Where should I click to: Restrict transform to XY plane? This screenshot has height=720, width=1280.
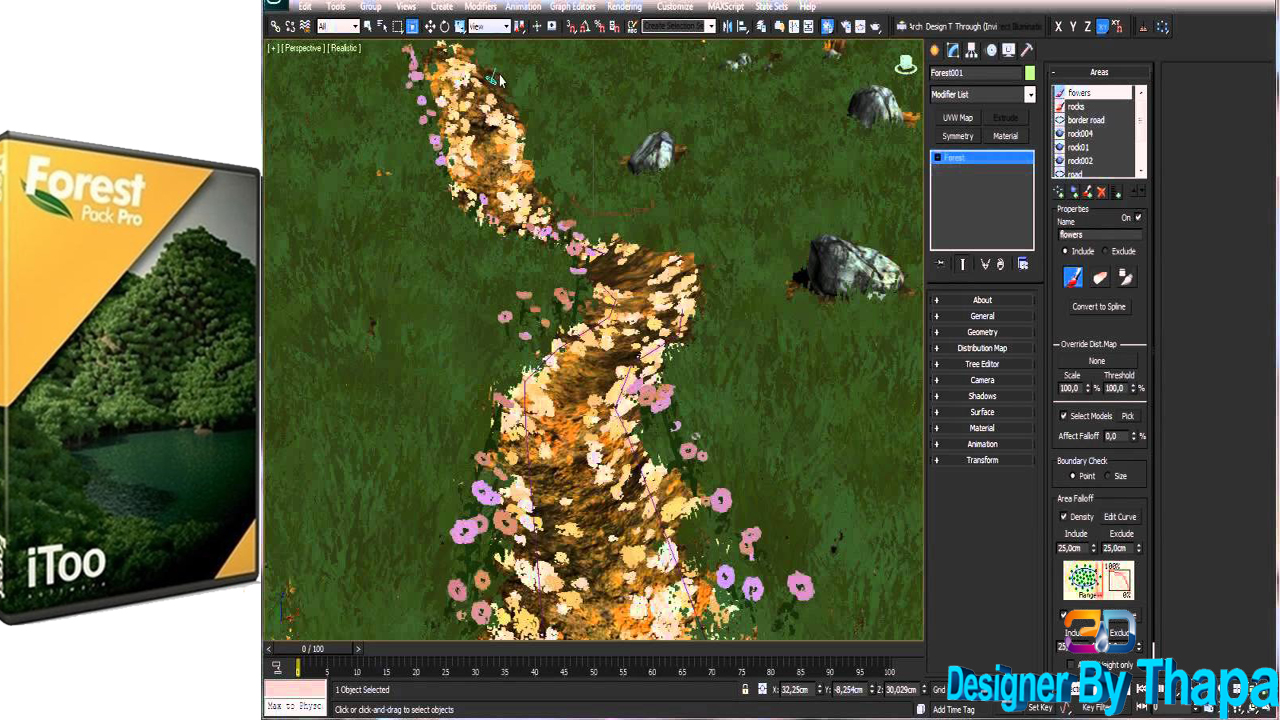click(x=1103, y=27)
